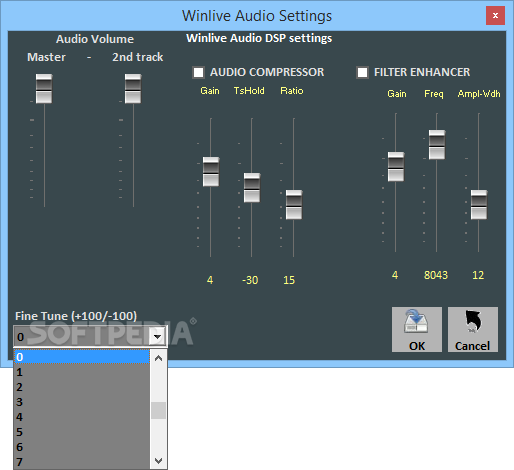Click the 'TsHold' slider label
Viewport: 514px width, 470px height.
[x=249, y=91]
